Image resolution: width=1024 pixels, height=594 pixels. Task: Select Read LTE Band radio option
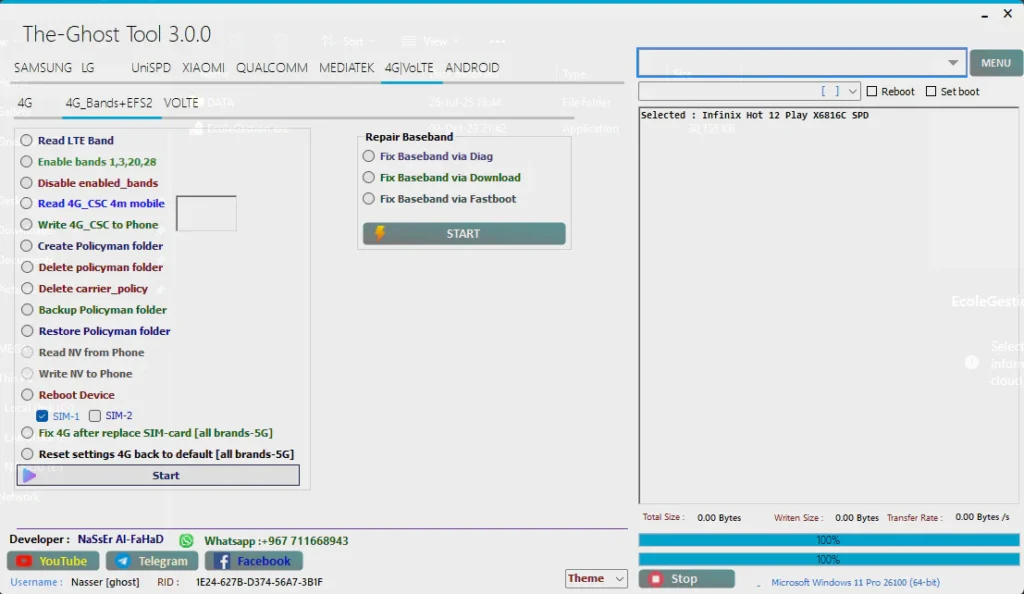[x=27, y=141]
